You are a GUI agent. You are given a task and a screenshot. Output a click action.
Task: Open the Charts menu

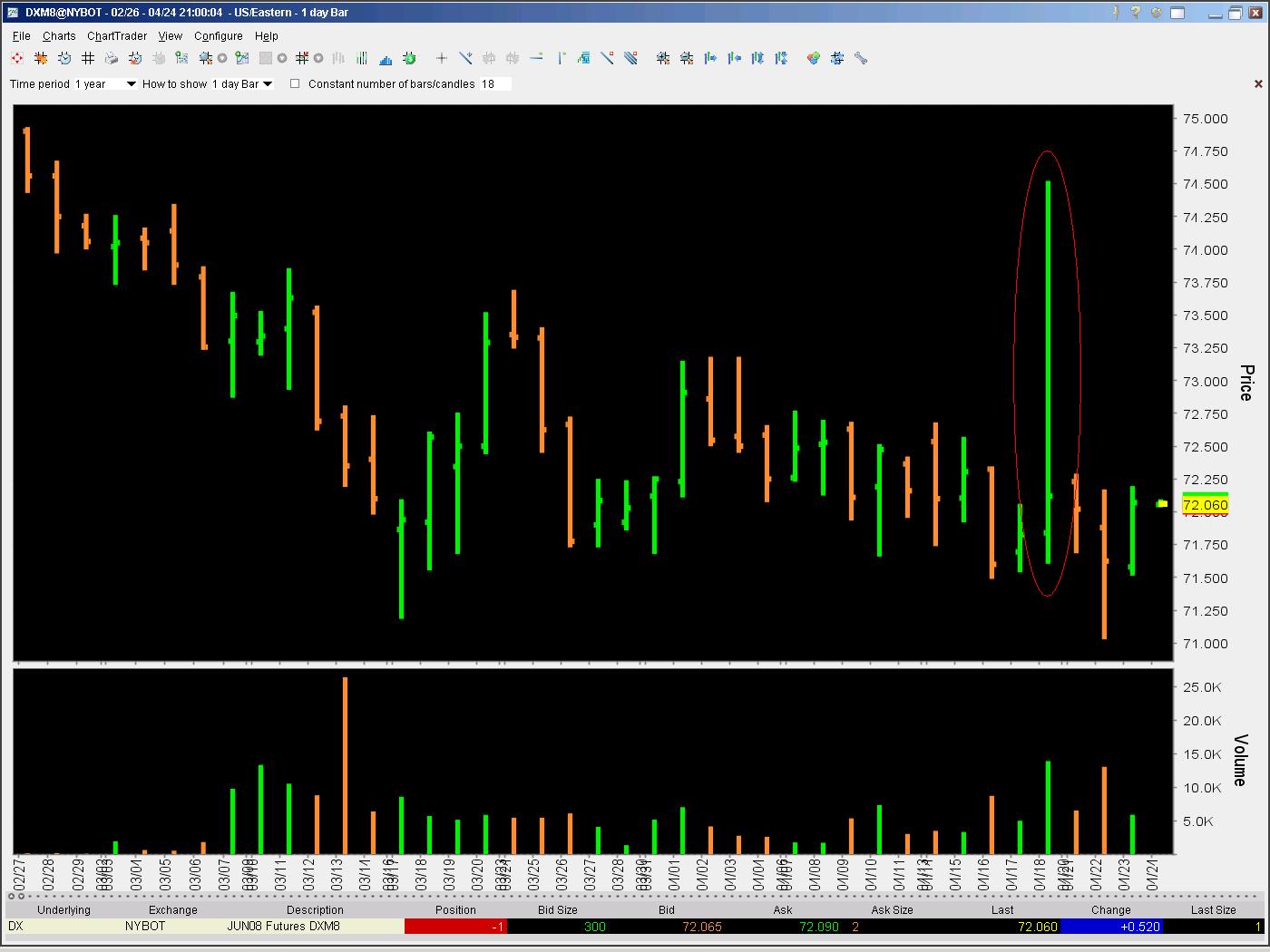click(58, 36)
